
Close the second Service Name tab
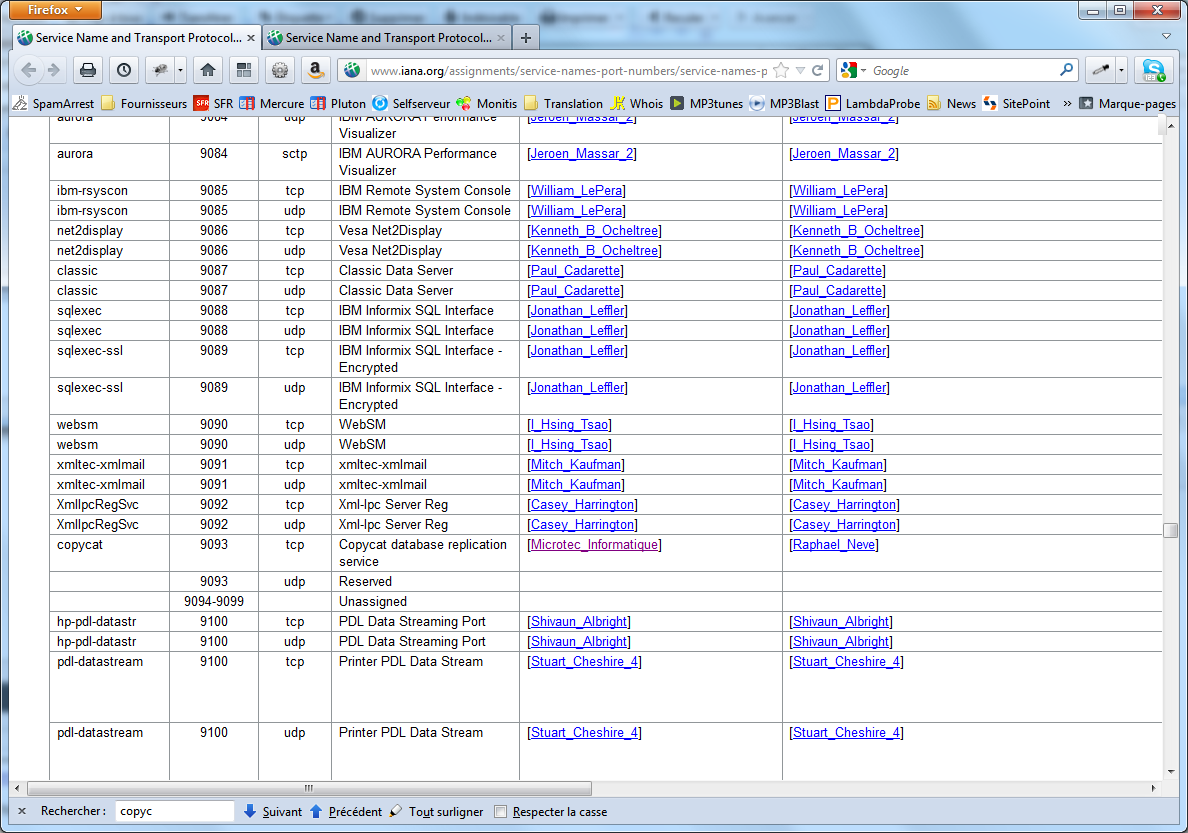501,38
